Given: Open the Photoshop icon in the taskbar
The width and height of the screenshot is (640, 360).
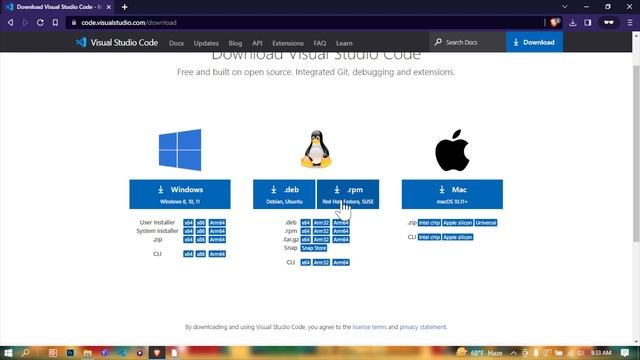Looking at the screenshot, I should tap(70, 353).
